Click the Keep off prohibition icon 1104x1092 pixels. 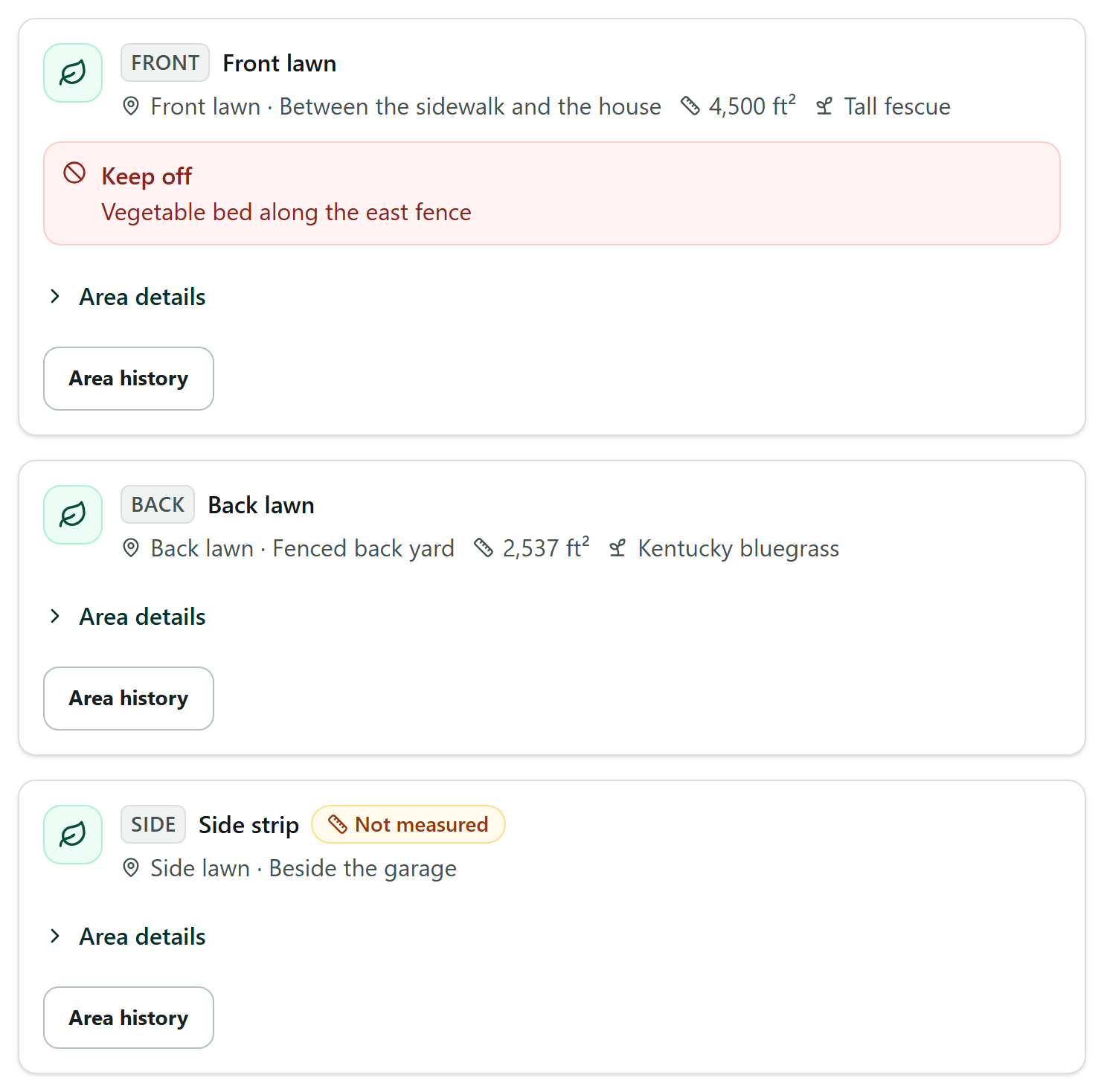[x=74, y=173]
